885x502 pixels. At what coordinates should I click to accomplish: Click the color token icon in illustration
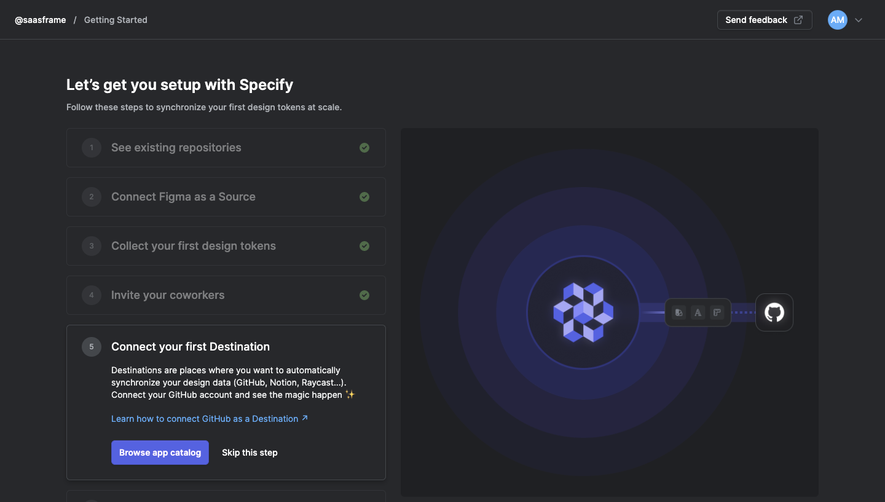[679, 312]
